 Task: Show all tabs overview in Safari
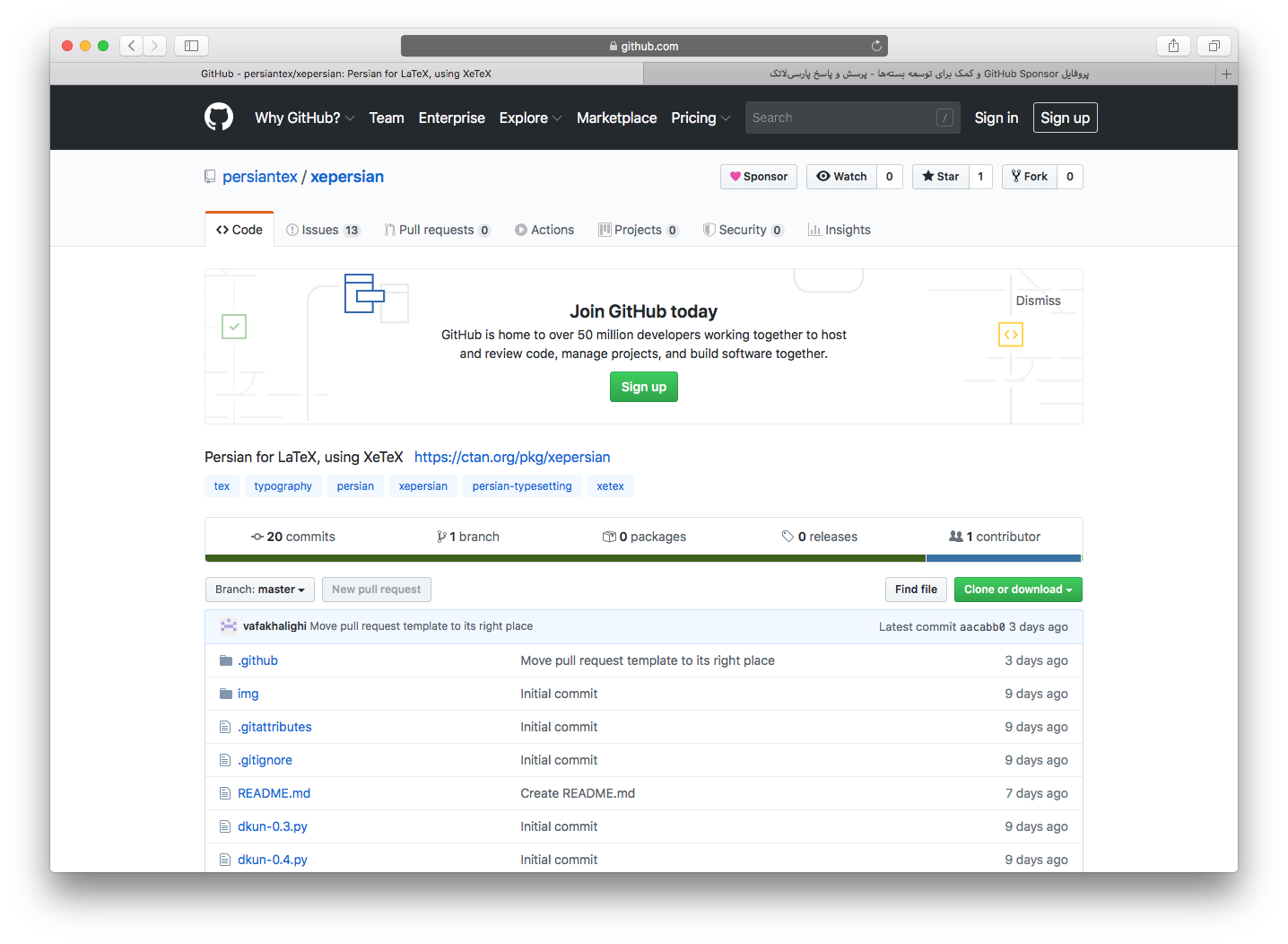point(1214,46)
